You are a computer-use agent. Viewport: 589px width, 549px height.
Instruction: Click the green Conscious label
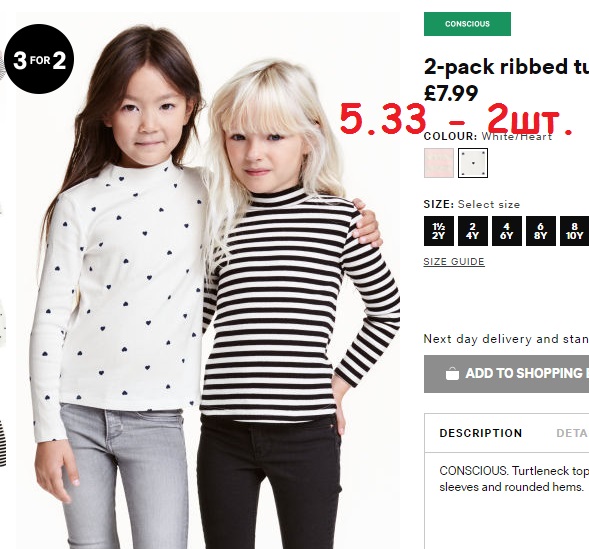467,24
